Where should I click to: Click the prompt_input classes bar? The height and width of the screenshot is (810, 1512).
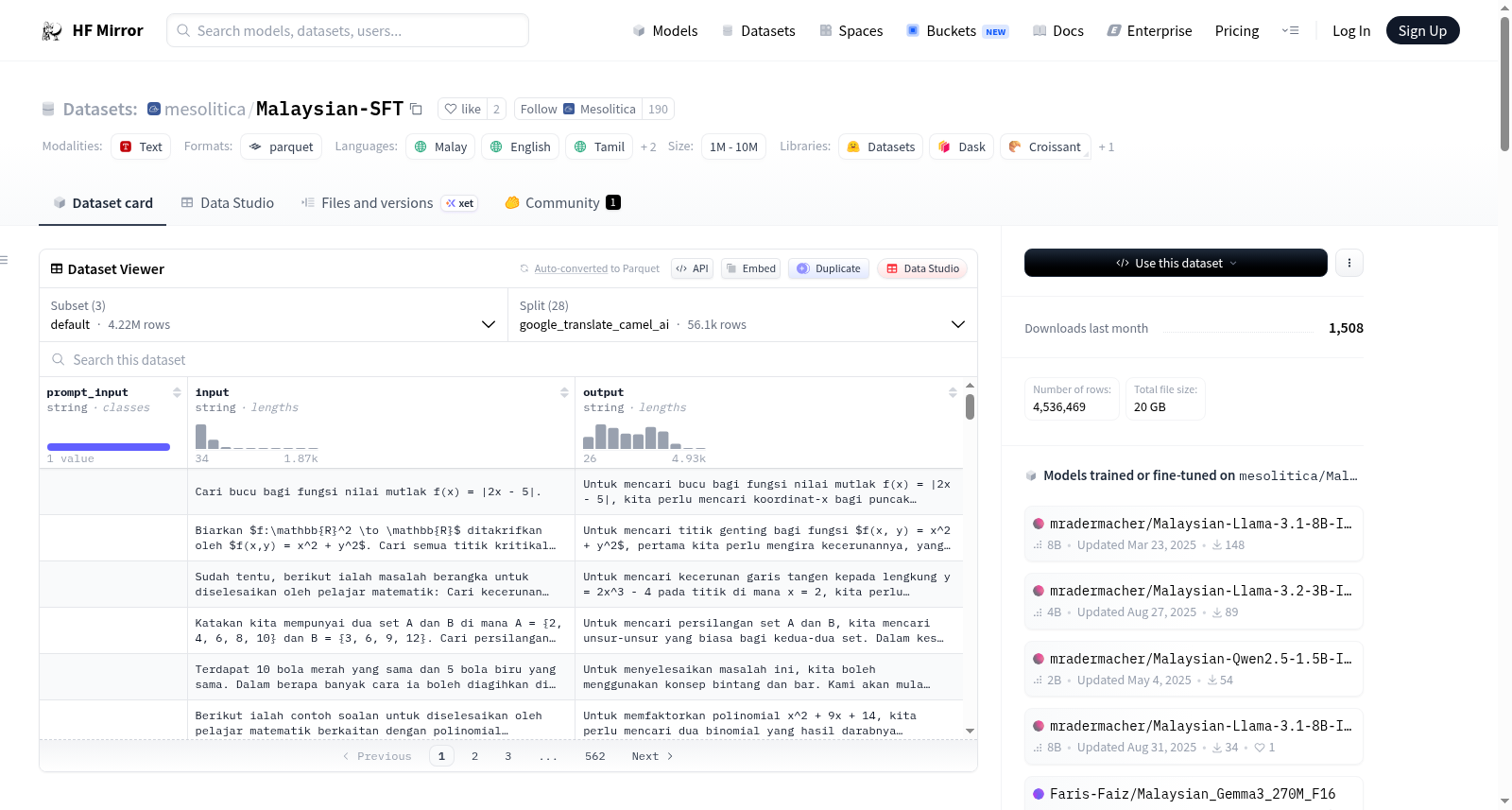tap(109, 447)
